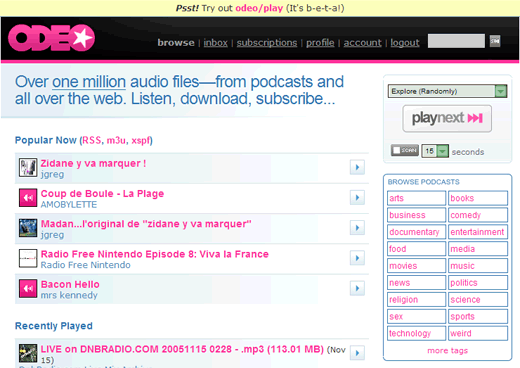Screen dimensions: 520x368
Task: Open 'Coup de Boule - La Plage' title
Action: [x=102, y=194]
